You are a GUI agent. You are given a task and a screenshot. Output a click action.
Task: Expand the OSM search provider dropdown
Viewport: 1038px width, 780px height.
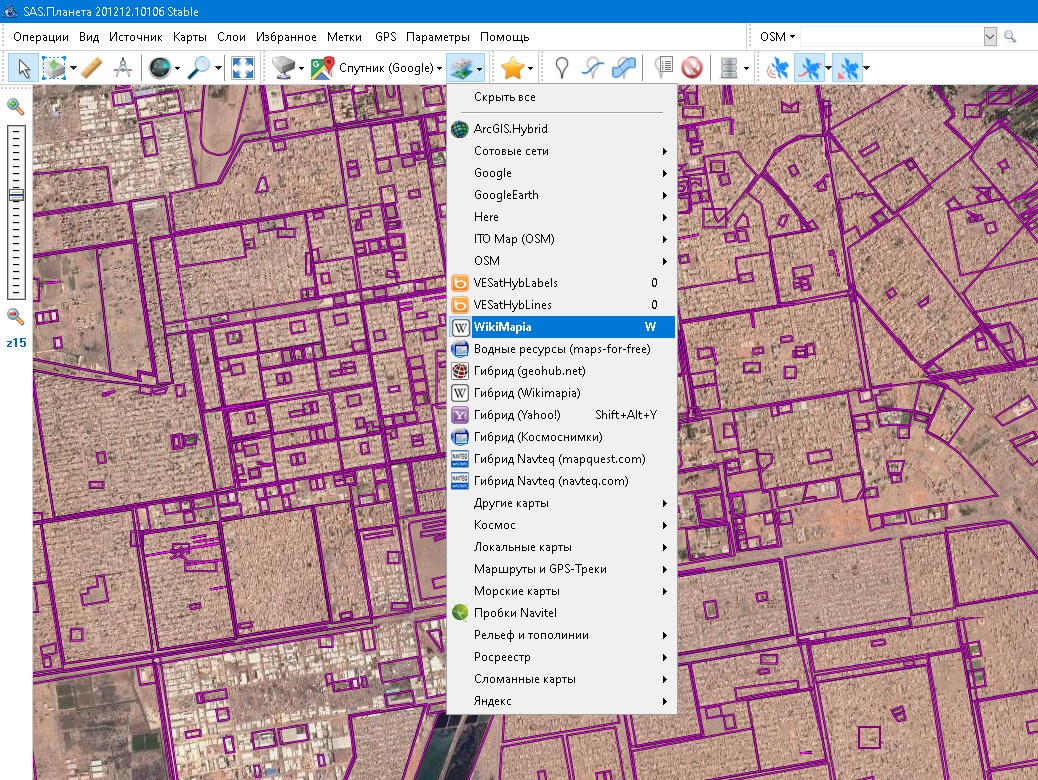click(x=777, y=36)
